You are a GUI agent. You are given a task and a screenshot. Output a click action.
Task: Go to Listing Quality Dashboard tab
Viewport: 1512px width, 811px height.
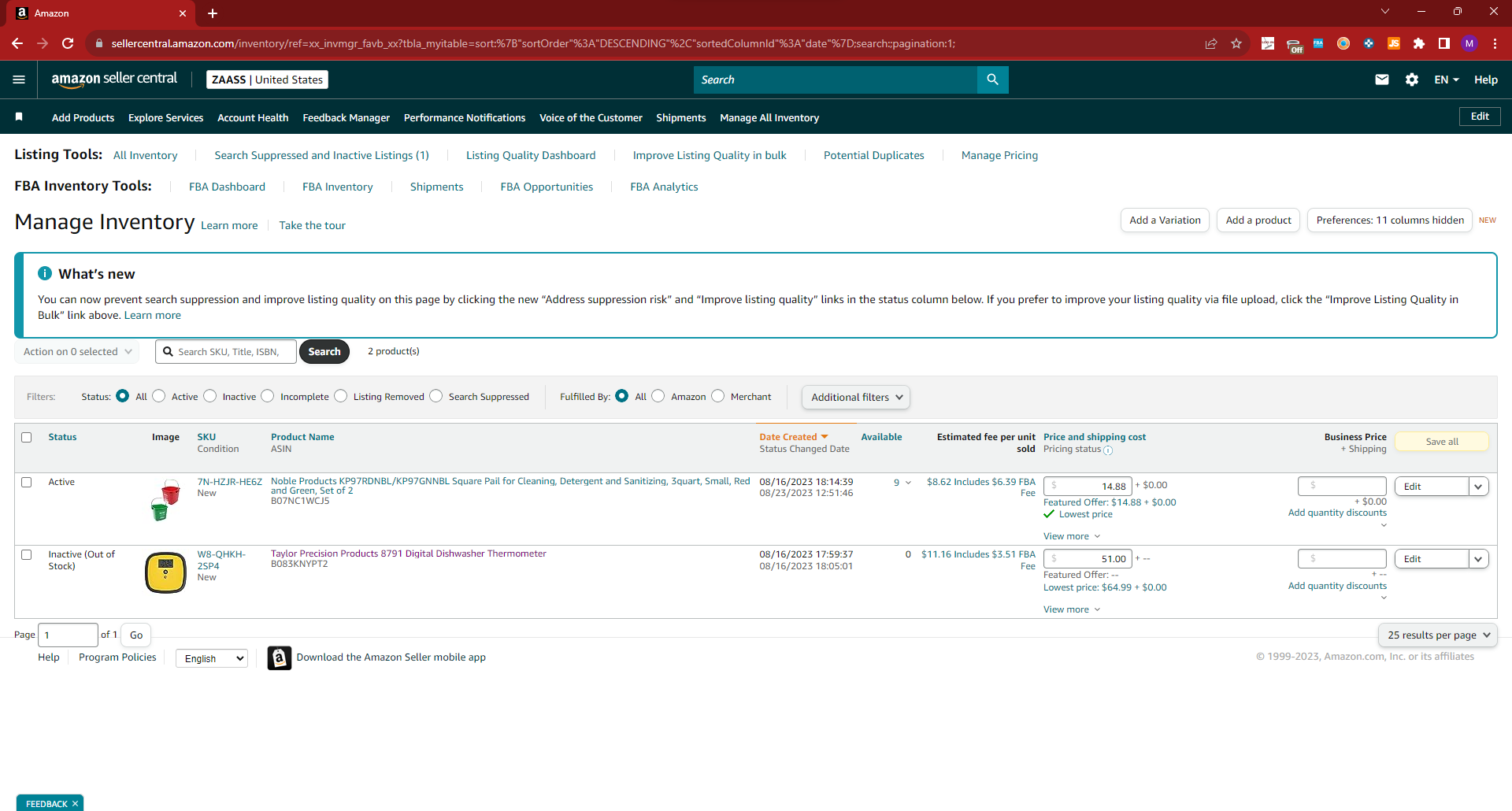pos(531,155)
